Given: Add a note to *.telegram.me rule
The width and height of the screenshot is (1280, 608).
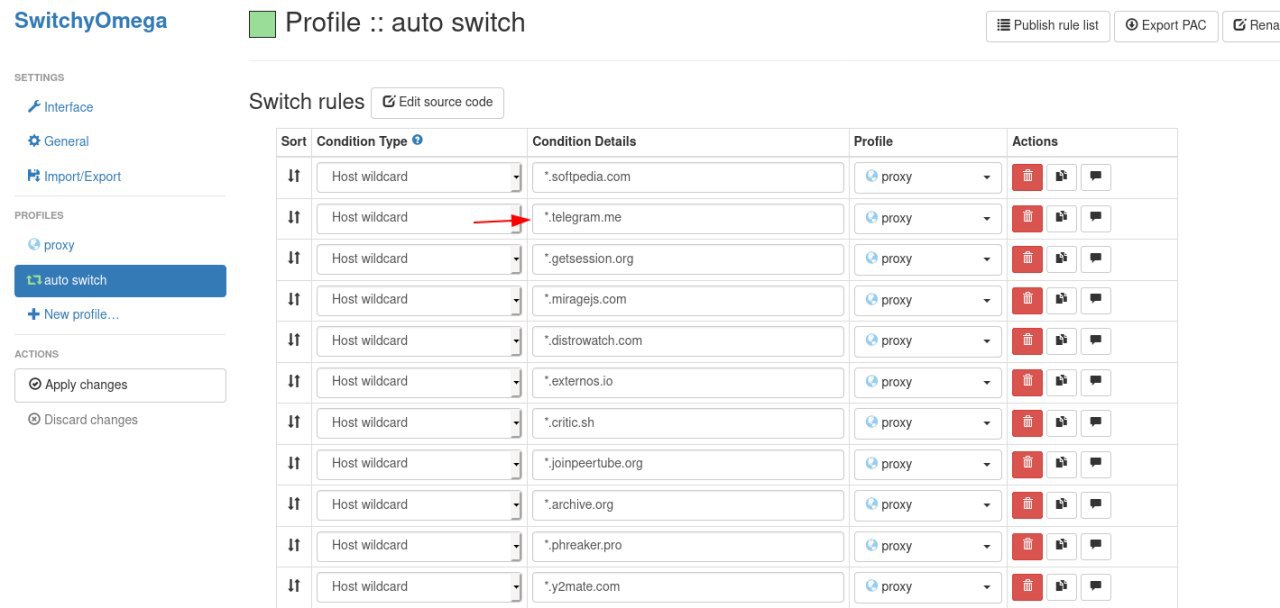Looking at the screenshot, I should [x=1096, y=218].
